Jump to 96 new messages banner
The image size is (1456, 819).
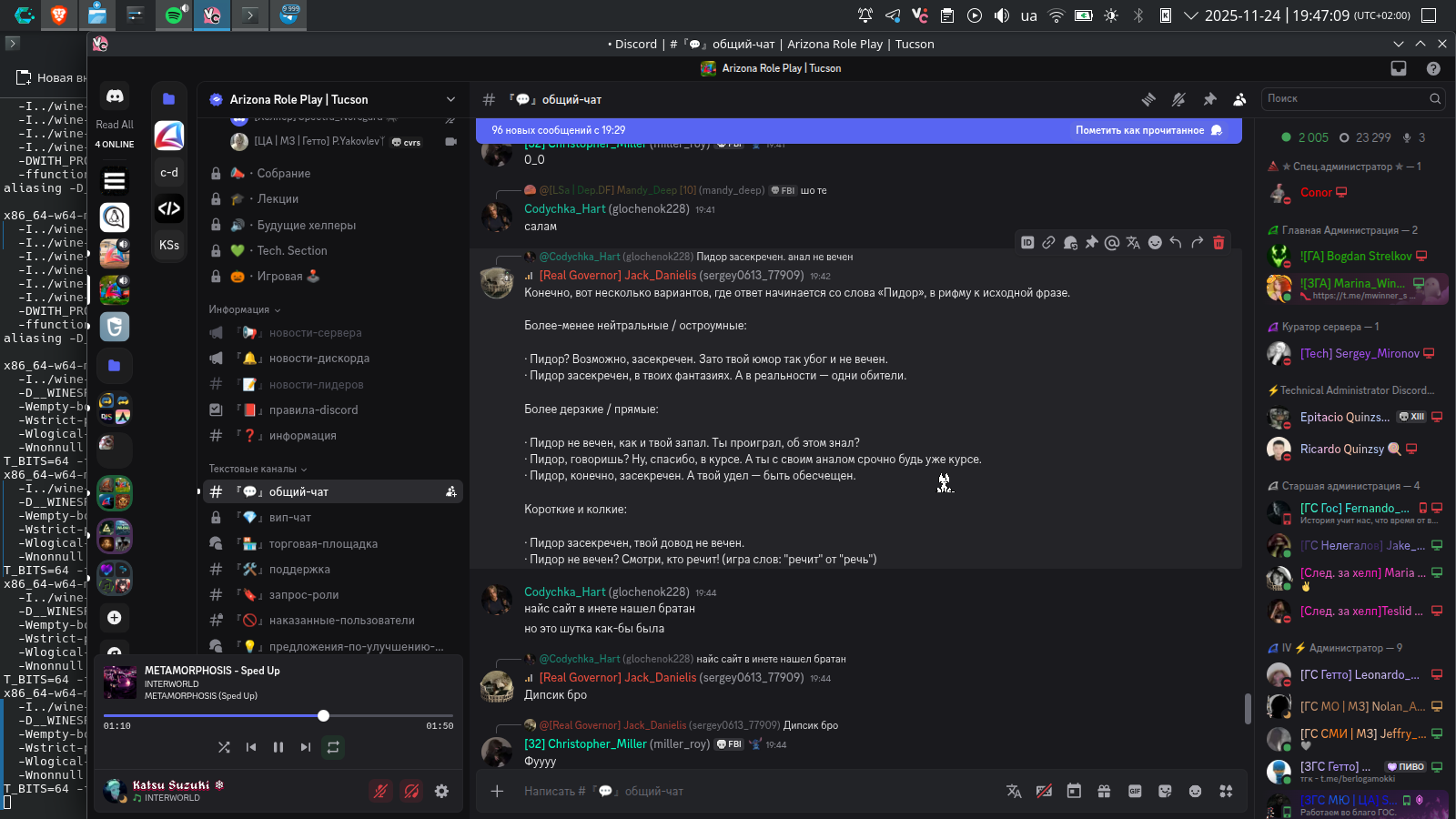559,130
